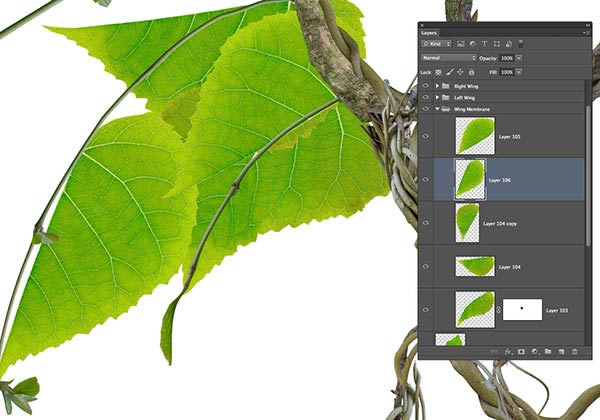Select the Layer 103 leaf thumbnail

pyautogui.click(x=475, y=309)
